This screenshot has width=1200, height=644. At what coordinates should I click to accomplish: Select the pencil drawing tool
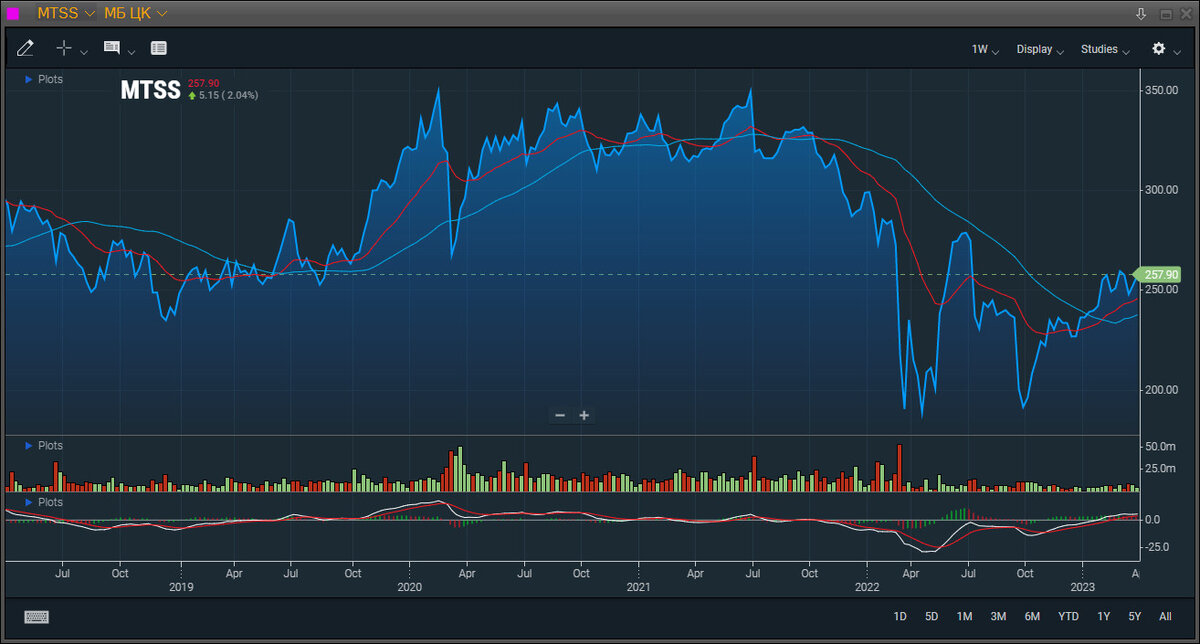point(25,48)
